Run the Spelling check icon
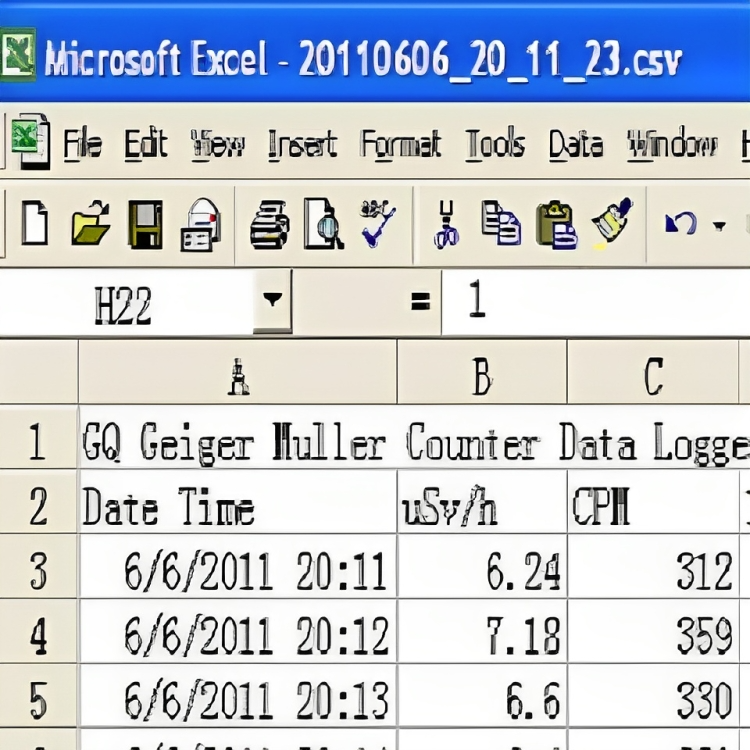This screenshot has width=750, height=750. [378, 223]
